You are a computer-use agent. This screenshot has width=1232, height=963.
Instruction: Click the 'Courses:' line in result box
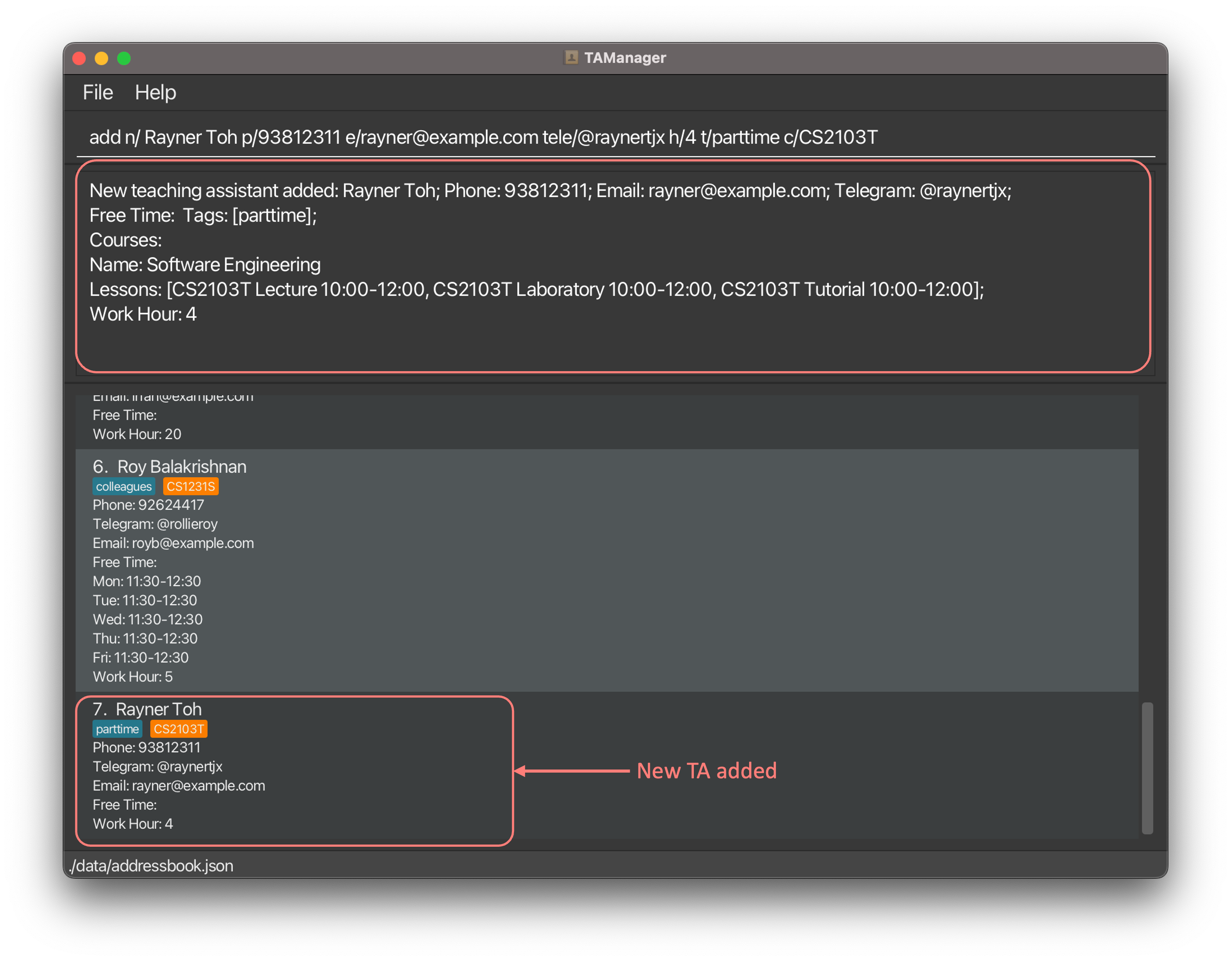pyautogui.click(x=125, y=240)
